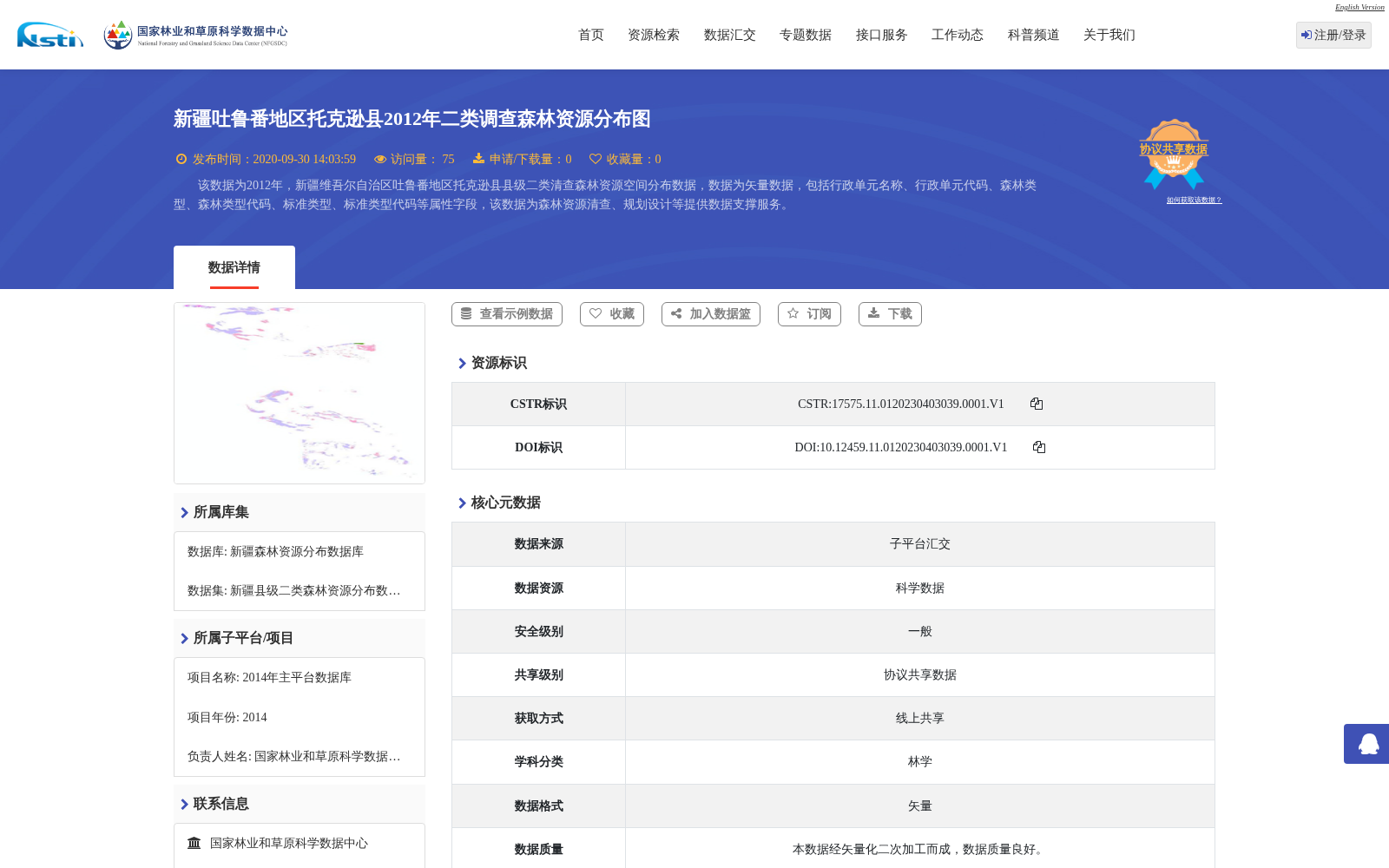
Task: Click the 下载 button
Action: 890,314
